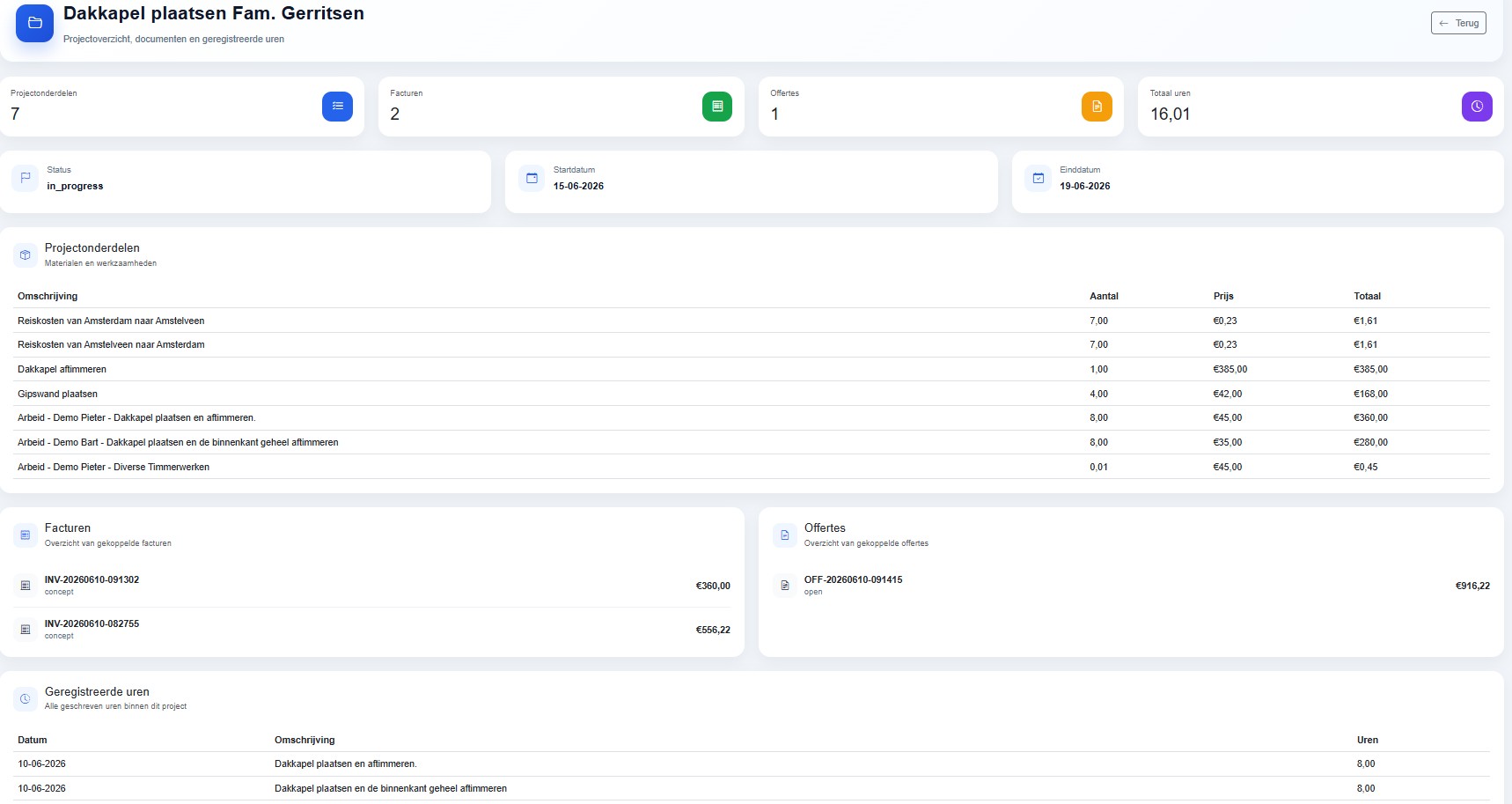Click the €385,00 Totaal cell

[1370, 370]
